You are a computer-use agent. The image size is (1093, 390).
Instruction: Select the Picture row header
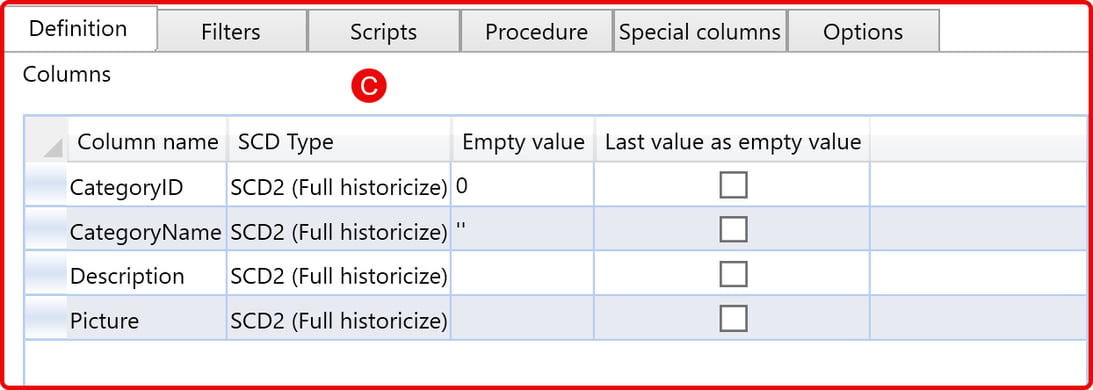tap(47, 318)
